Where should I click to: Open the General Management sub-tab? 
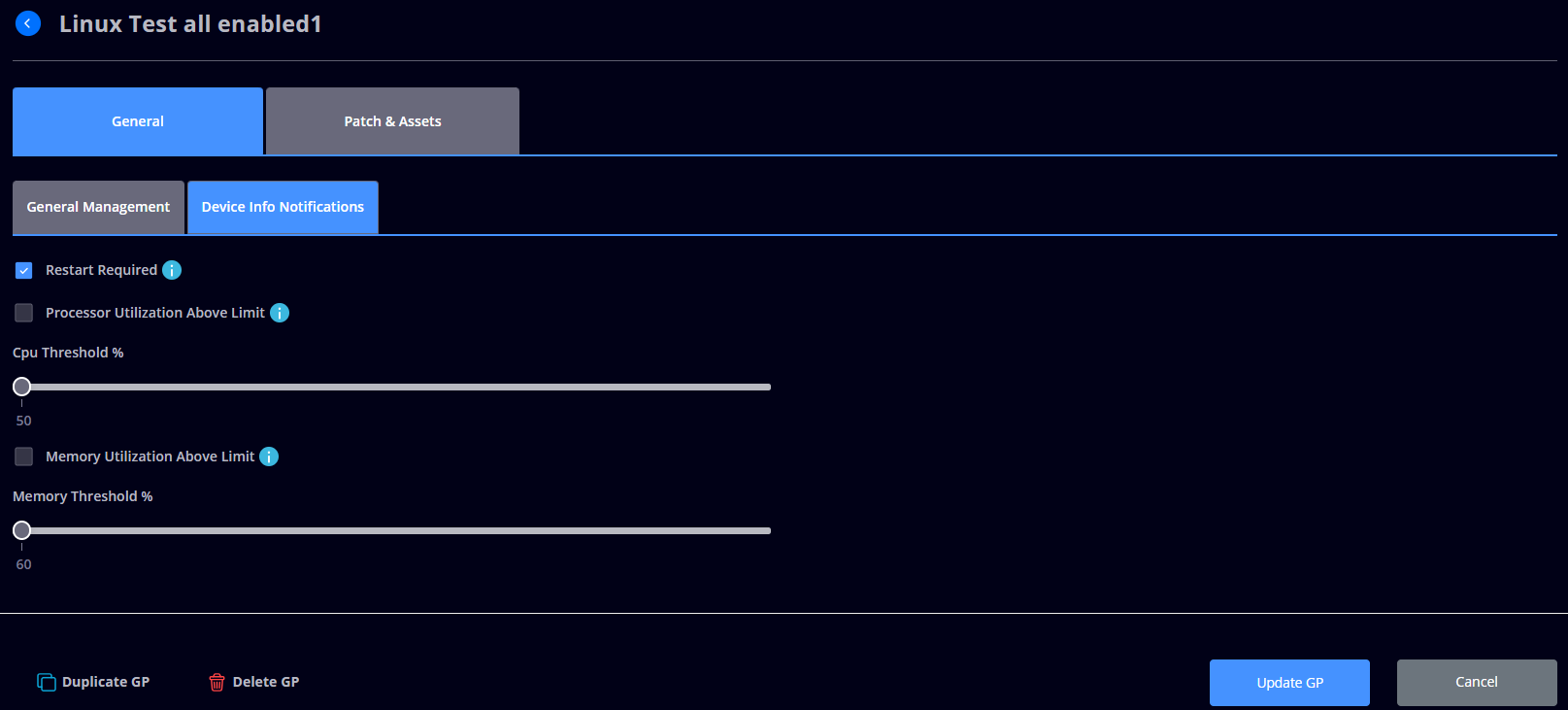tap(98, 207)
